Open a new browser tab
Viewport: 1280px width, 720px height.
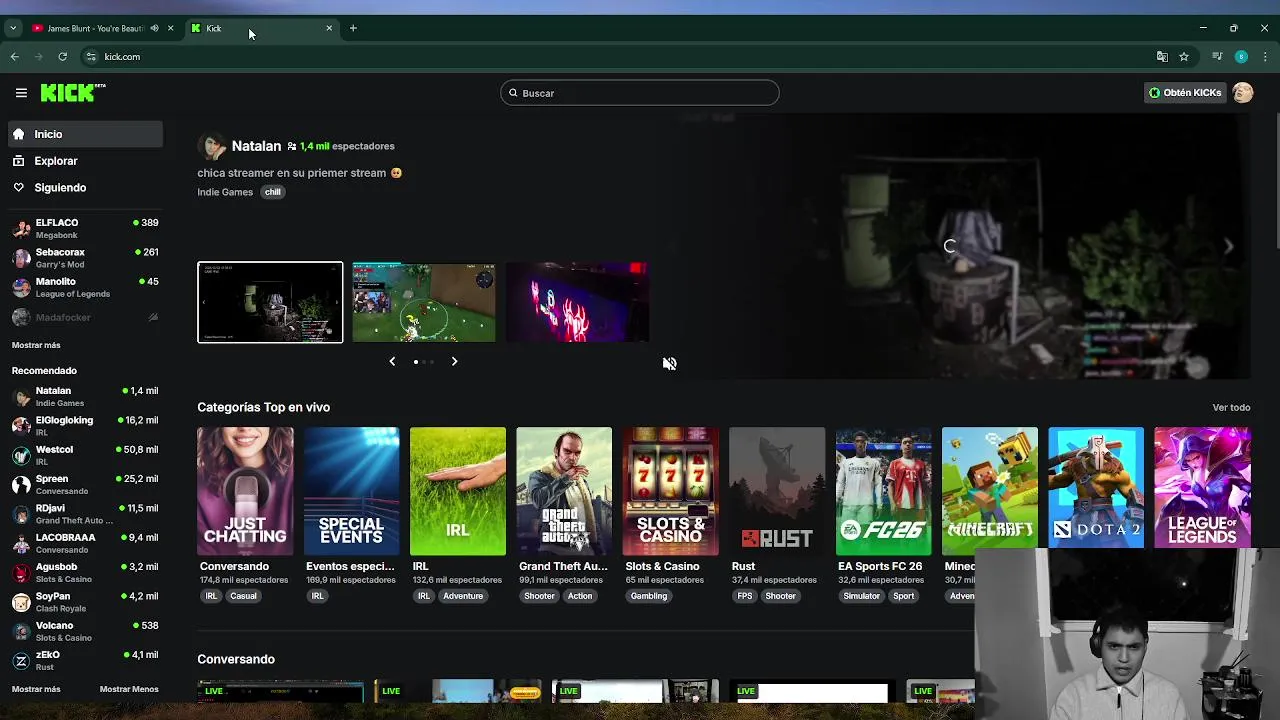[353, 28]
